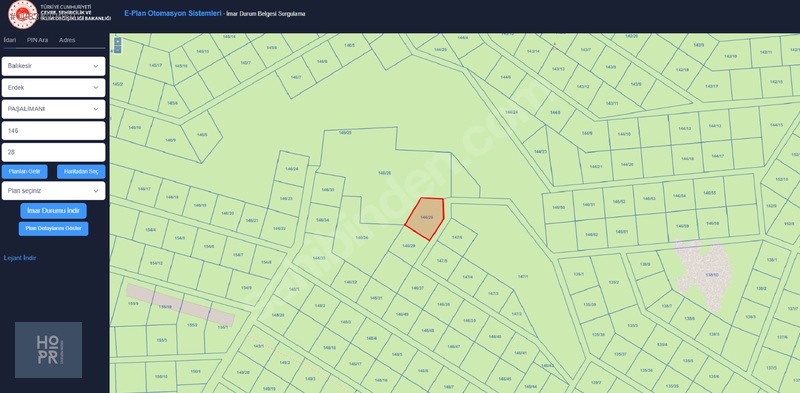The height and width of the screenshot is (393, 800).
Task: Open the İdari tab
Action: pos(10,40)
